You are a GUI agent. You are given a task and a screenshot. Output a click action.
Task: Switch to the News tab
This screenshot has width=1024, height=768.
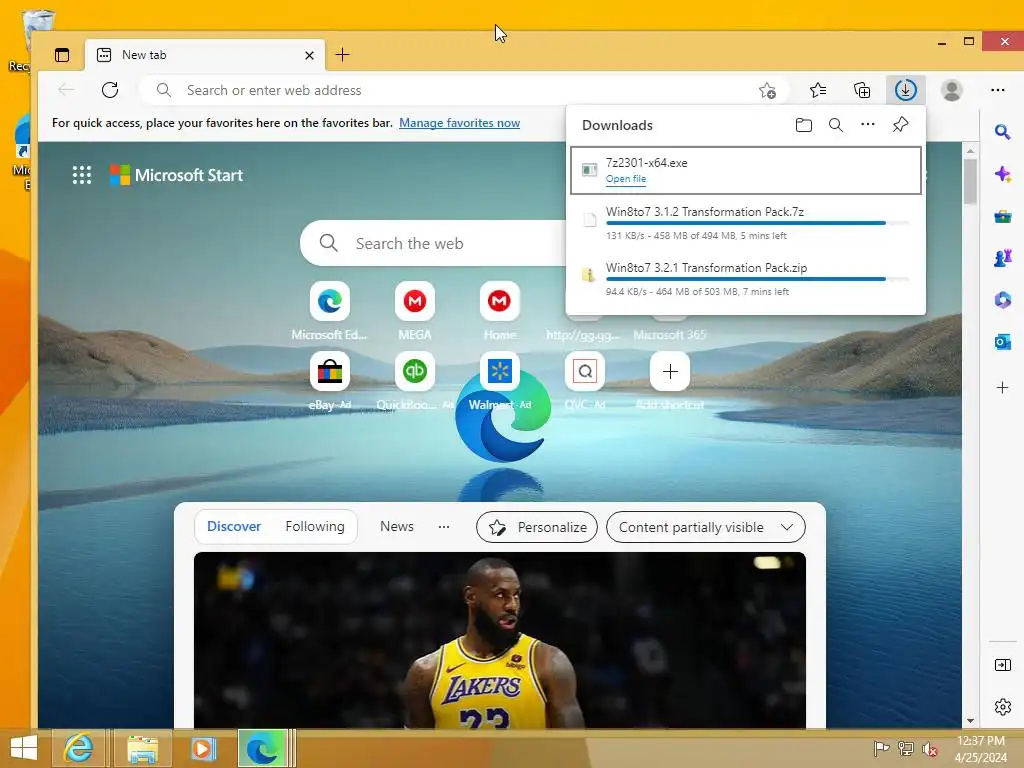click(x=397, y=526)
